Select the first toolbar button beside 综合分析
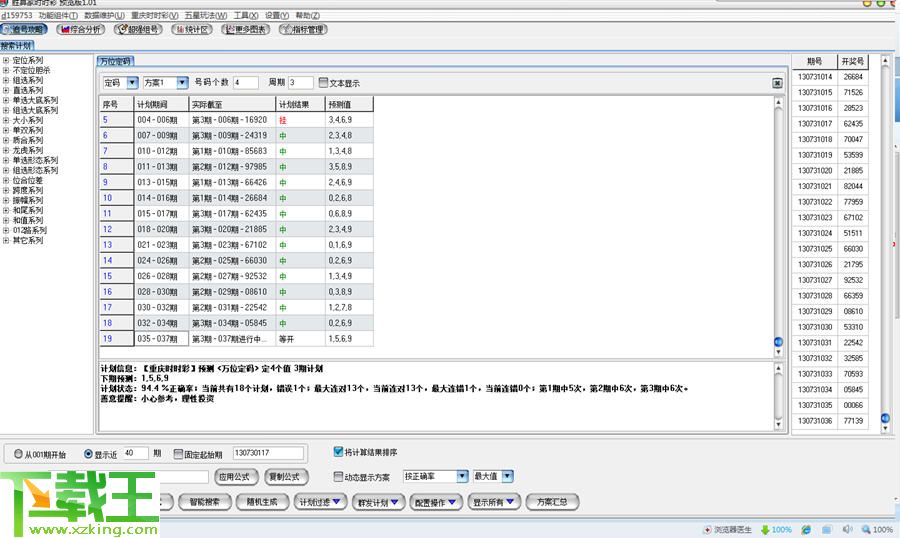Screen dimensions: 900x538 [x=24, y=29]
